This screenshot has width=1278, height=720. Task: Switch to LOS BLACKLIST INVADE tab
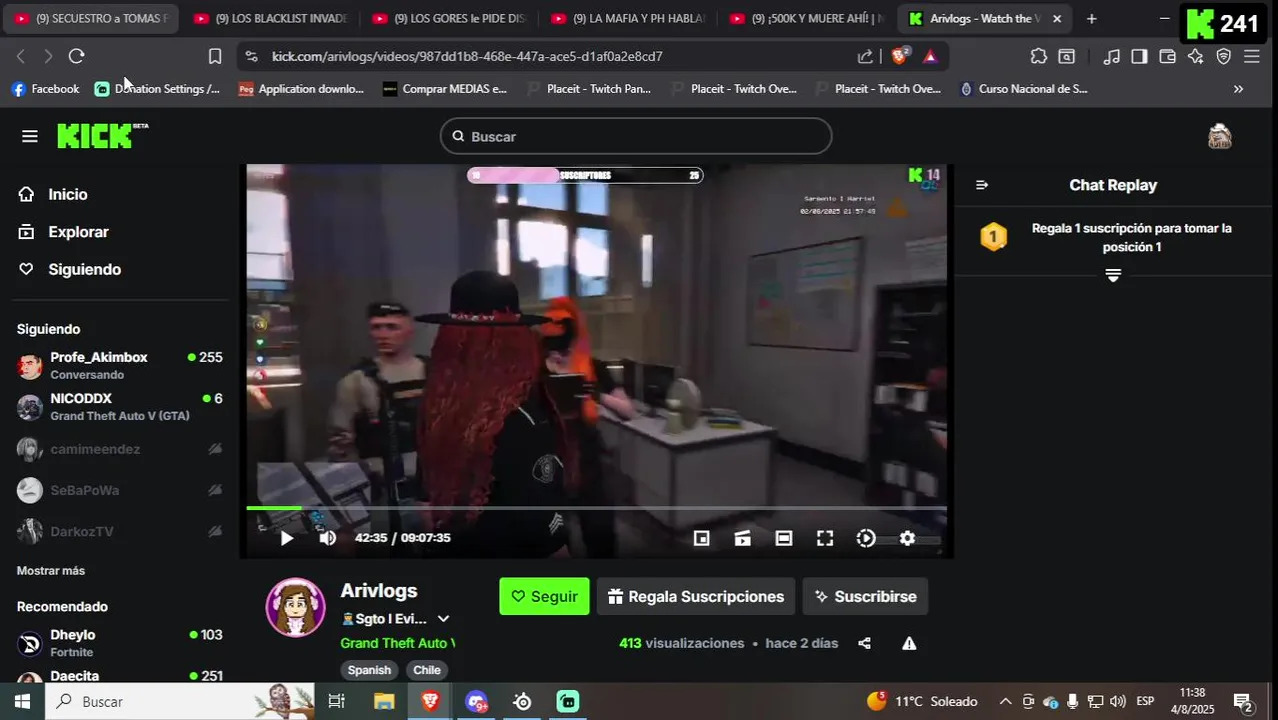(271, 19)
